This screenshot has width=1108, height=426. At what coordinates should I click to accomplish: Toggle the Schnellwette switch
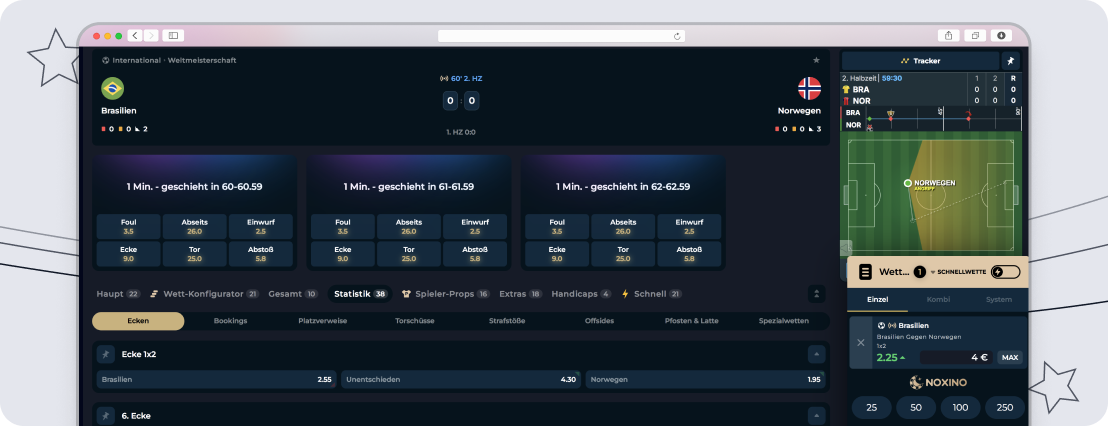[1006, 272]
